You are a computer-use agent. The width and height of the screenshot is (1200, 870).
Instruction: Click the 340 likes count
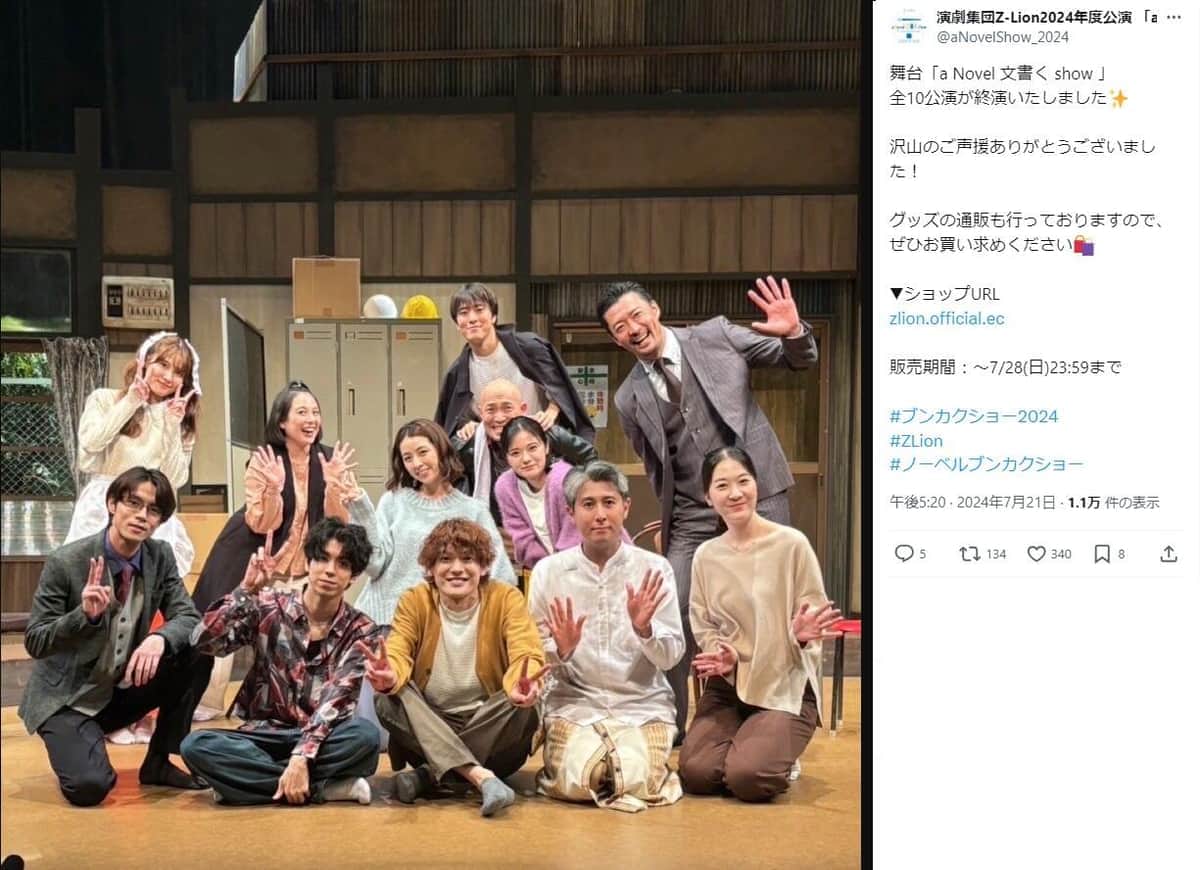coord(1061,554)
